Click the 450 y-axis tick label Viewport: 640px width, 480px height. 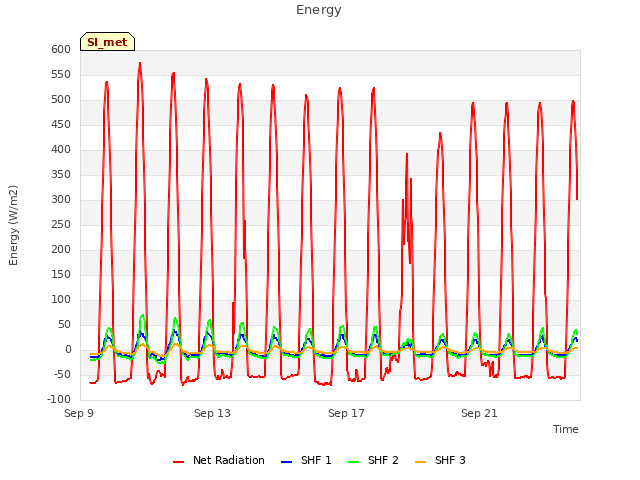[61, 124]
